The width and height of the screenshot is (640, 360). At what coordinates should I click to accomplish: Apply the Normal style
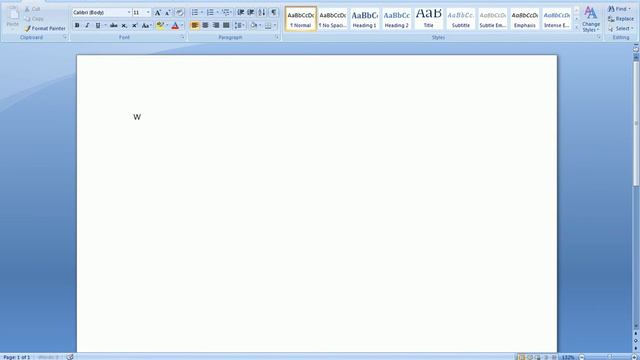pos(301,19)
